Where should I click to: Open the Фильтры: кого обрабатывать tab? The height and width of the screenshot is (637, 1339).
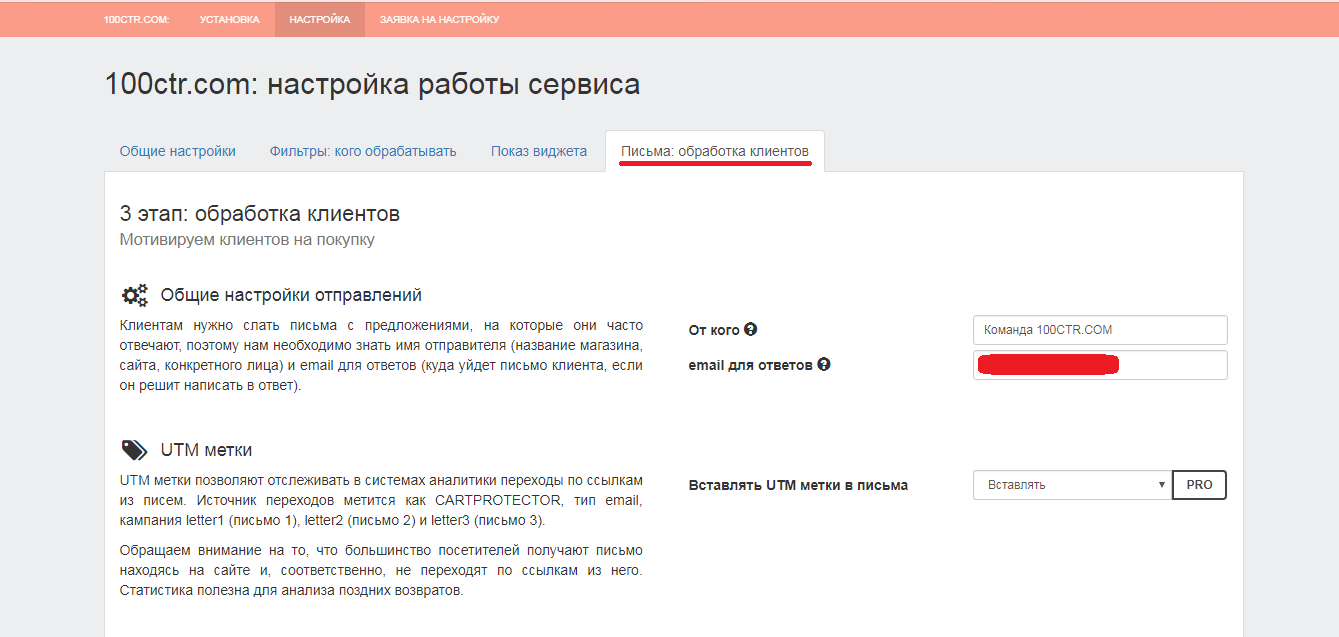click(x=363, y=151)
